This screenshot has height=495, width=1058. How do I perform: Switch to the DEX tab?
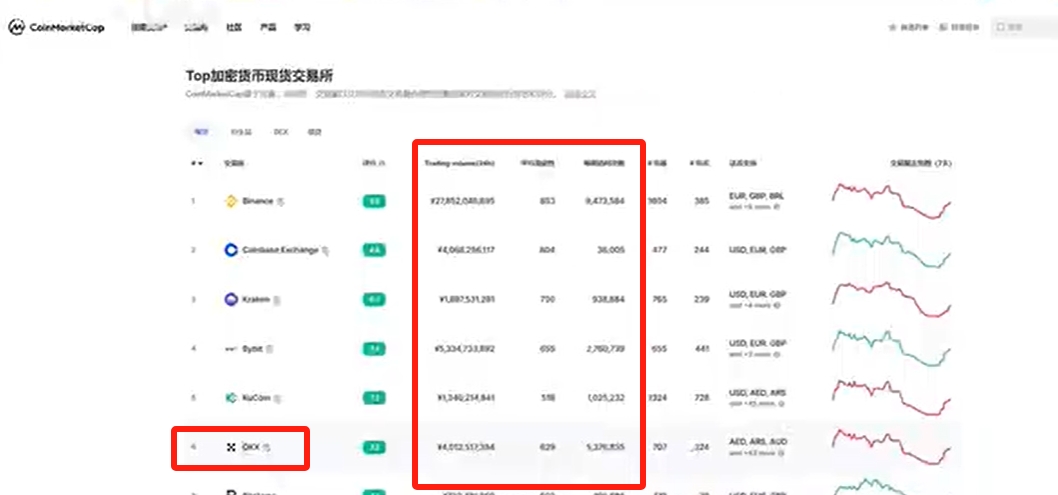click(x=281, y=132)
